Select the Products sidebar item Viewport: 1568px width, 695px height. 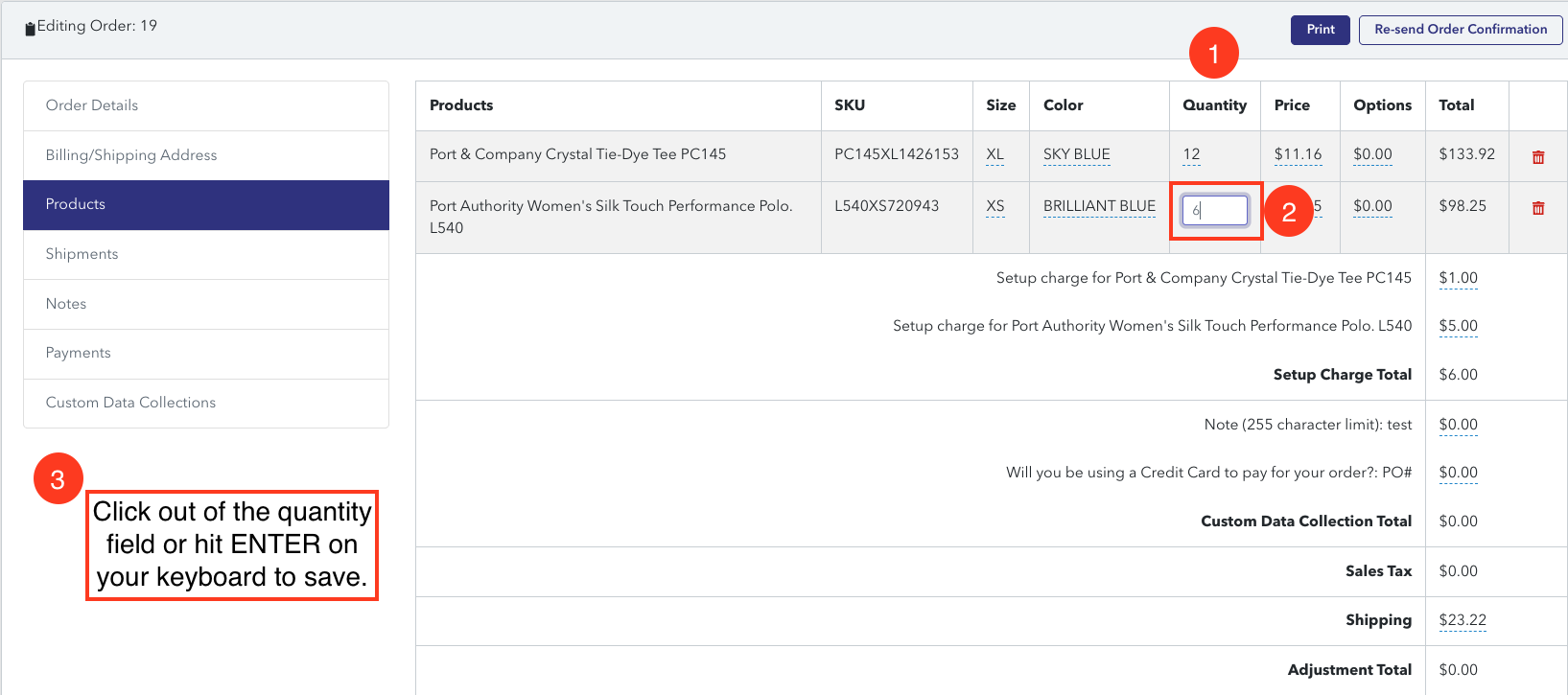pyautogui.click(x=206, y=205)
